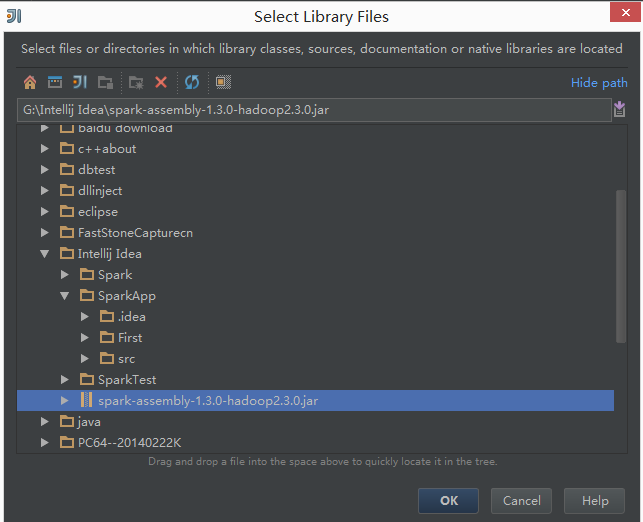Screen dimensions: 643x522
Task: Open recent path history icon
Action: (620, 109)
